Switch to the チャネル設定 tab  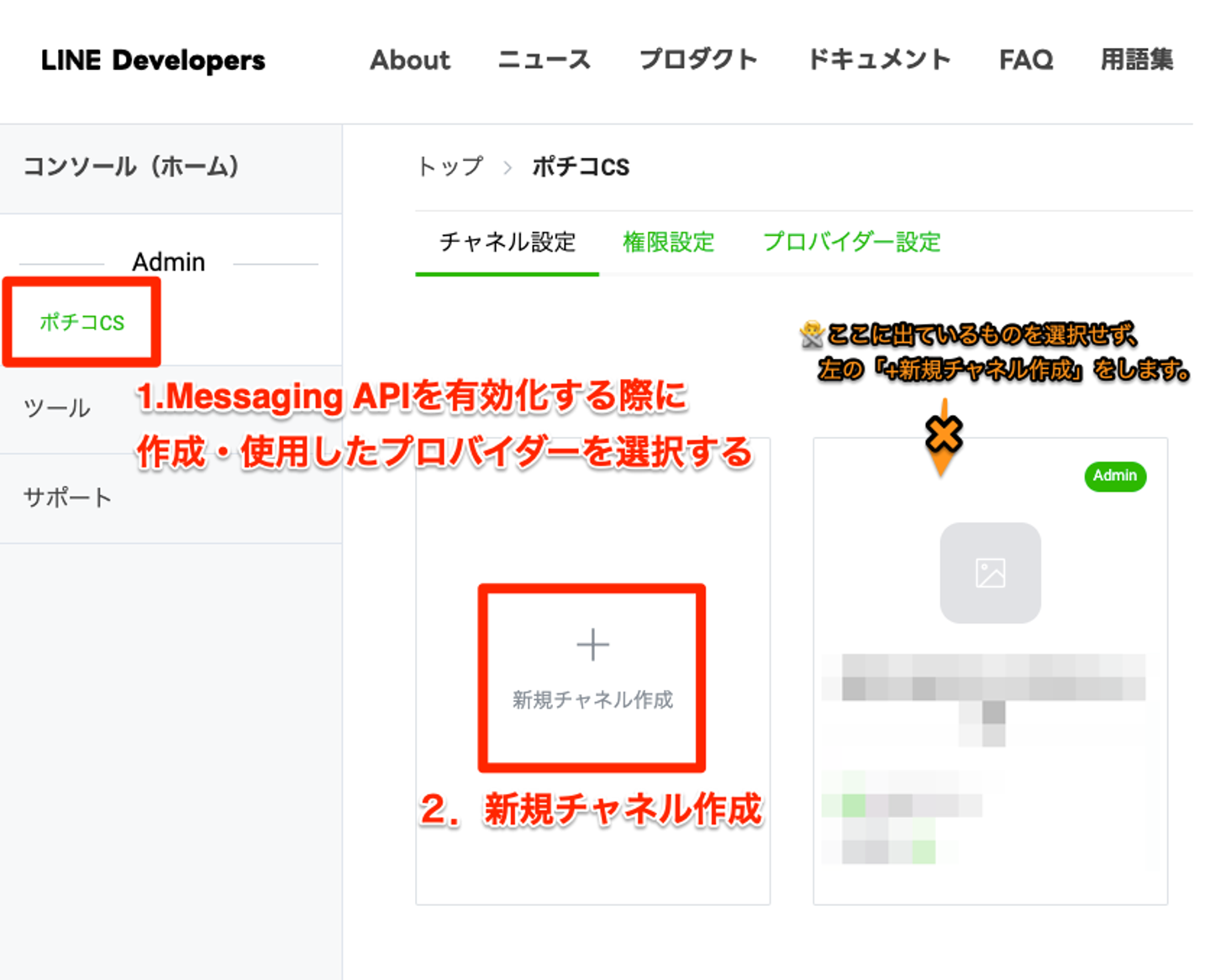point(508,242)
